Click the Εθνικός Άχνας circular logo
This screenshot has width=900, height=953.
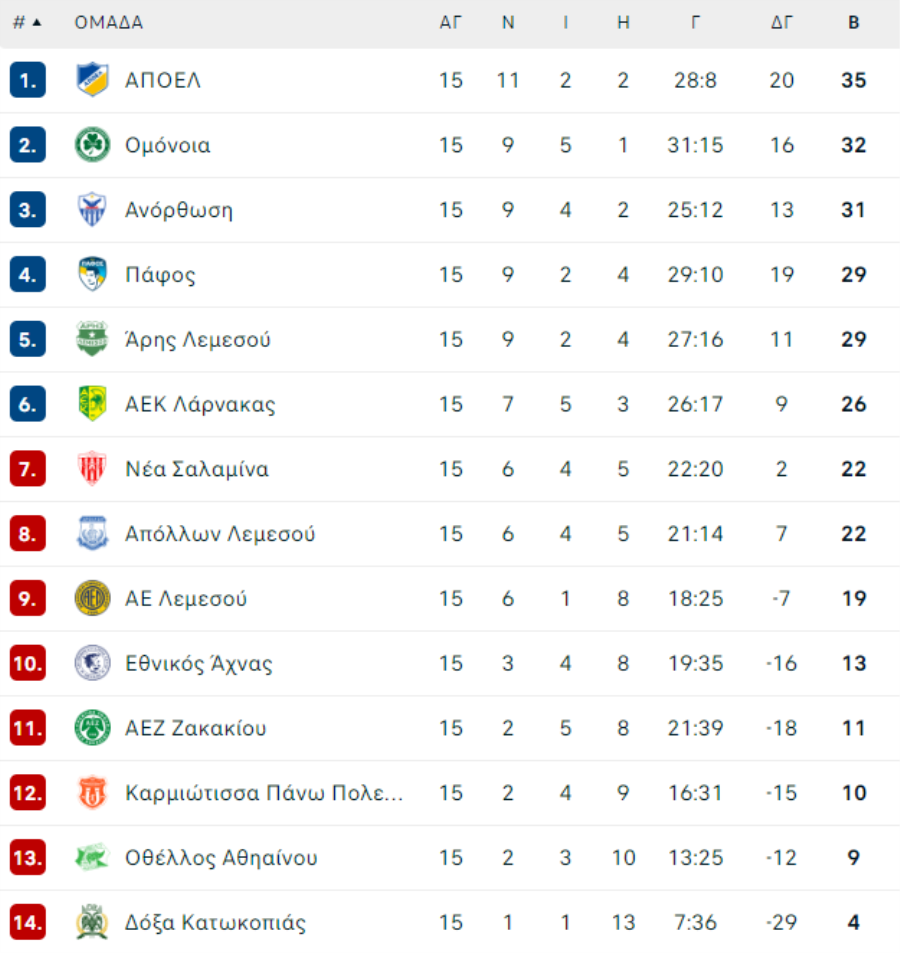tap(92, 663)
